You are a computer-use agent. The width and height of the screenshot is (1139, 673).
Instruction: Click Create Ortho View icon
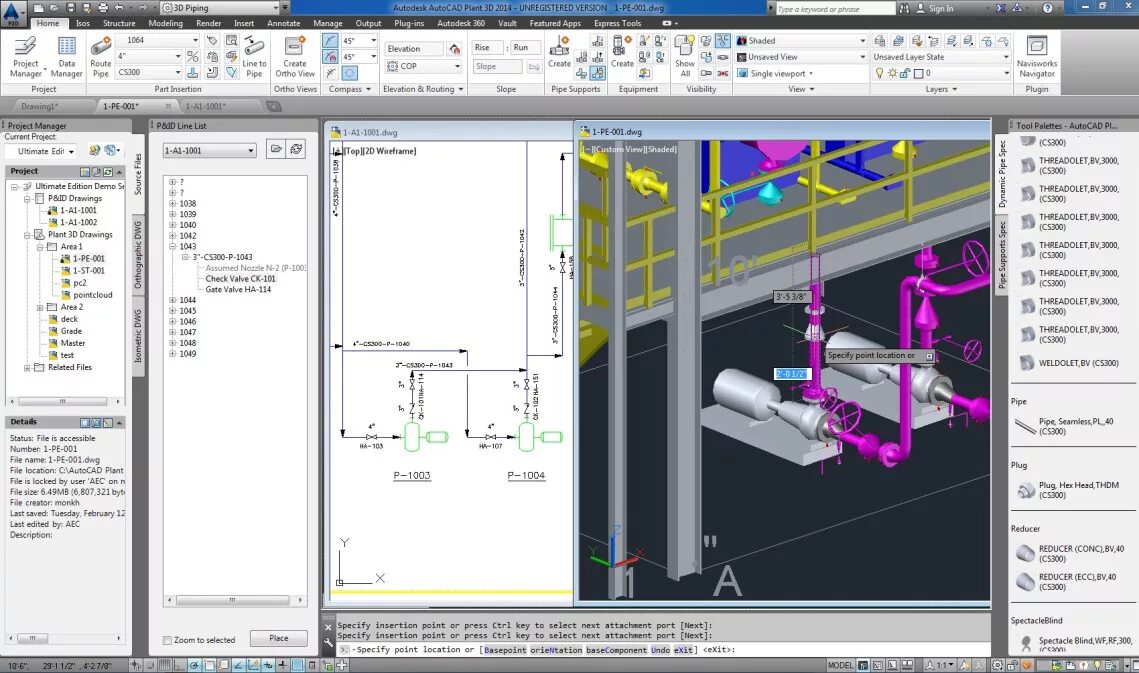click(x=295, y=57)
